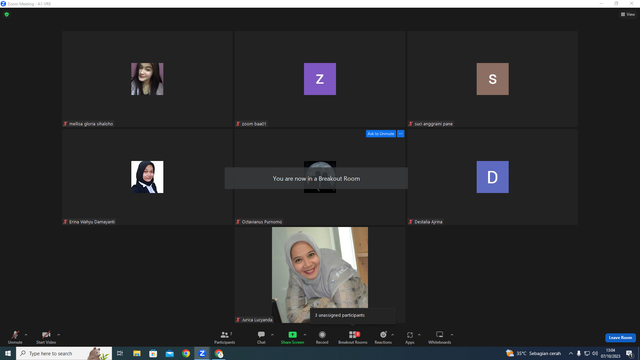The height and width of the screenshot is (360, 640).
Task: Expand the arrow beside Apps
Action: (419, 335)
